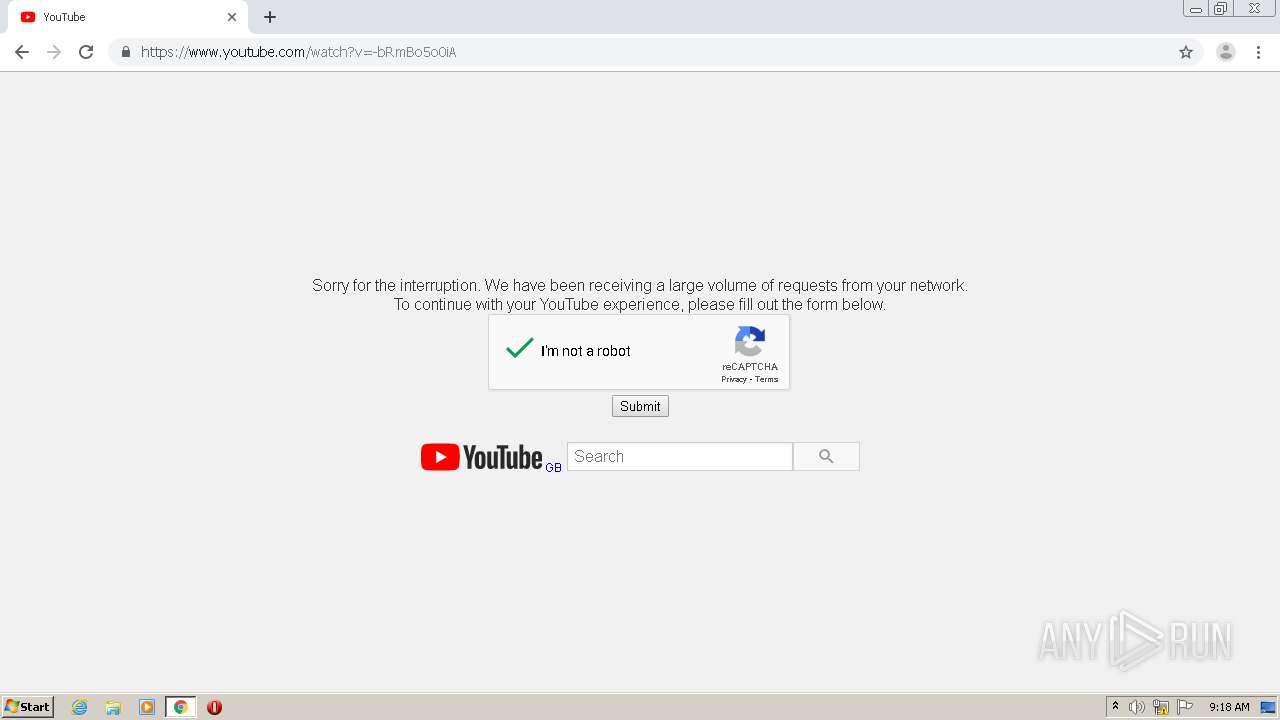Viewport: 1280px width, 720px height.
Task: Click the YouTube logo
Action: tap(481, 457)
